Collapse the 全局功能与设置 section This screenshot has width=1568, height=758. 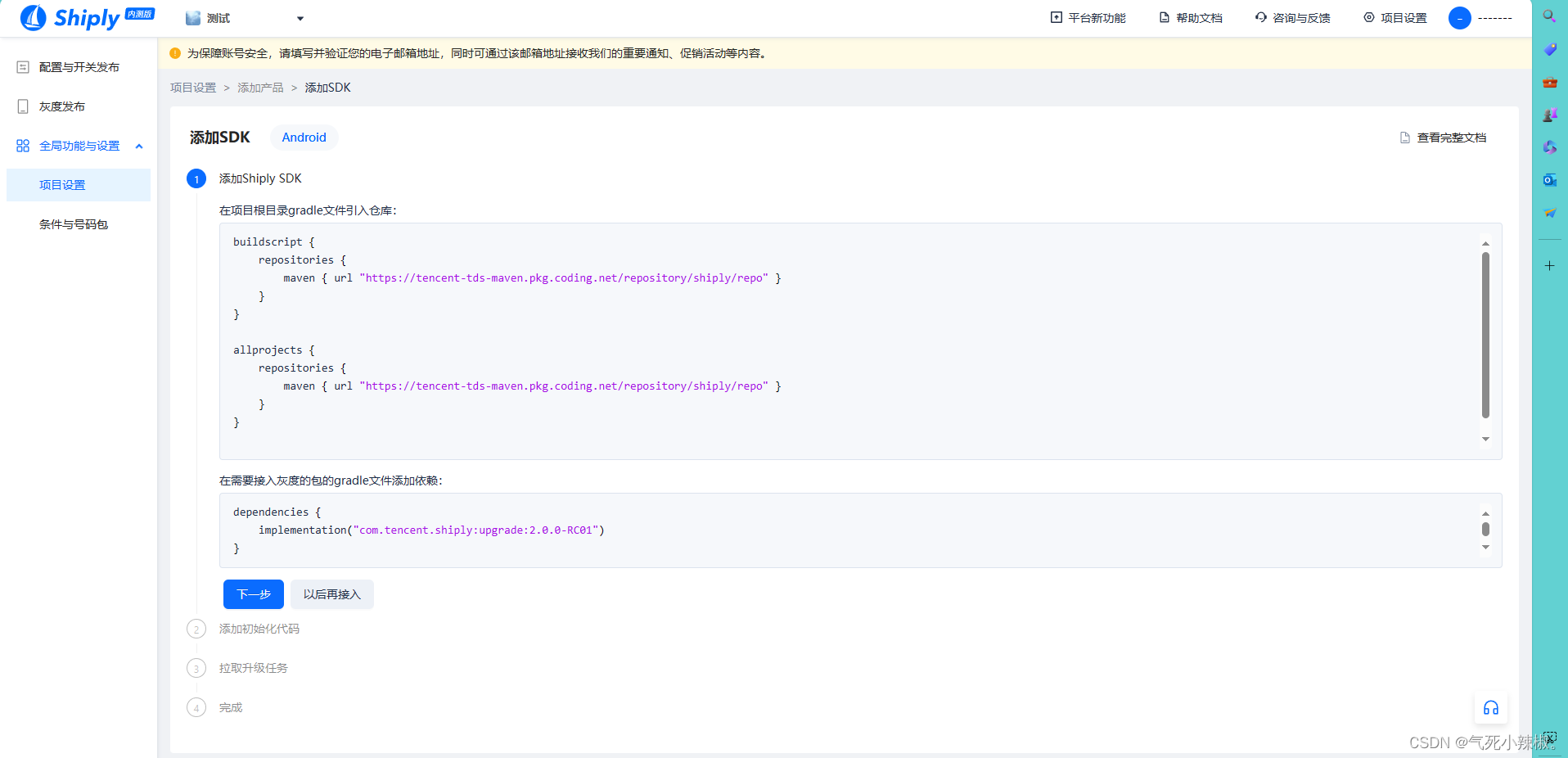coord(138,146)
